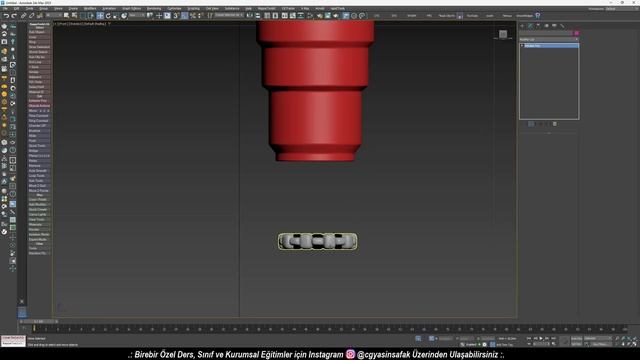
Task: Toggle Window/Crossing selection mode
Action: (x=91, y=16)
